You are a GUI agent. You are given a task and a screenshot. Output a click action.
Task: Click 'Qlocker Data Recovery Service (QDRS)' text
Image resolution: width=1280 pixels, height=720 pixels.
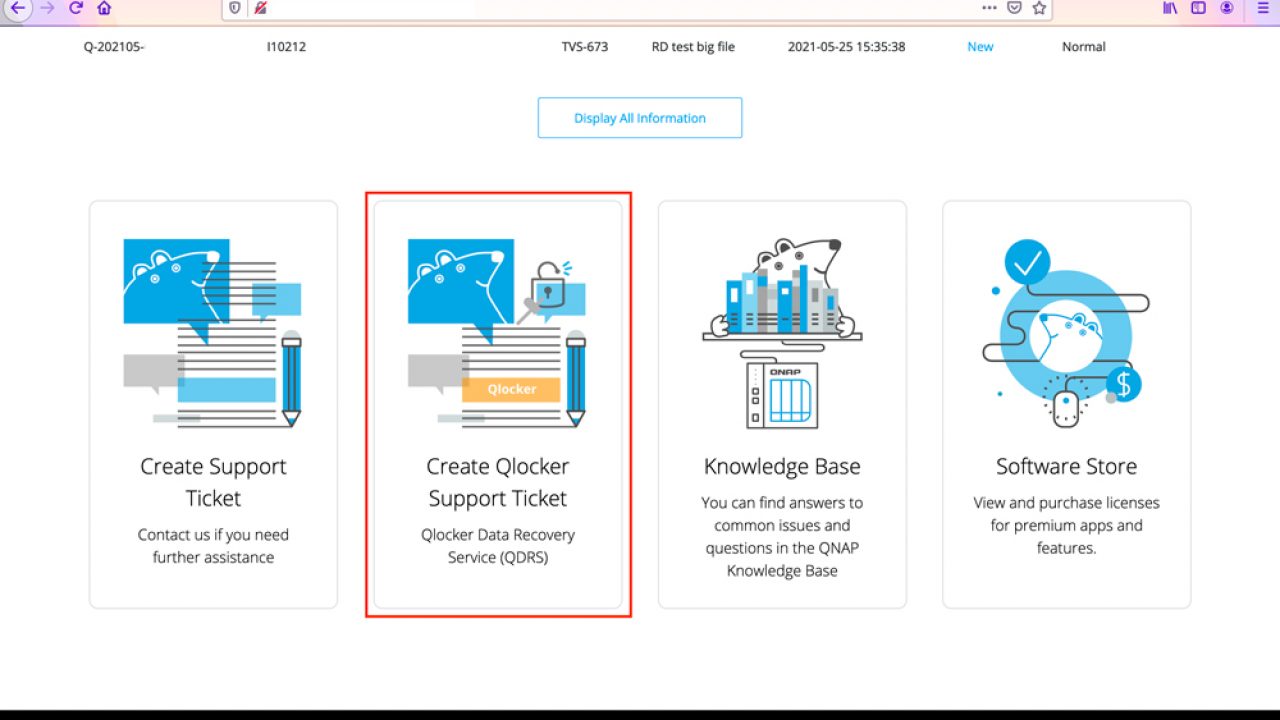498,546
